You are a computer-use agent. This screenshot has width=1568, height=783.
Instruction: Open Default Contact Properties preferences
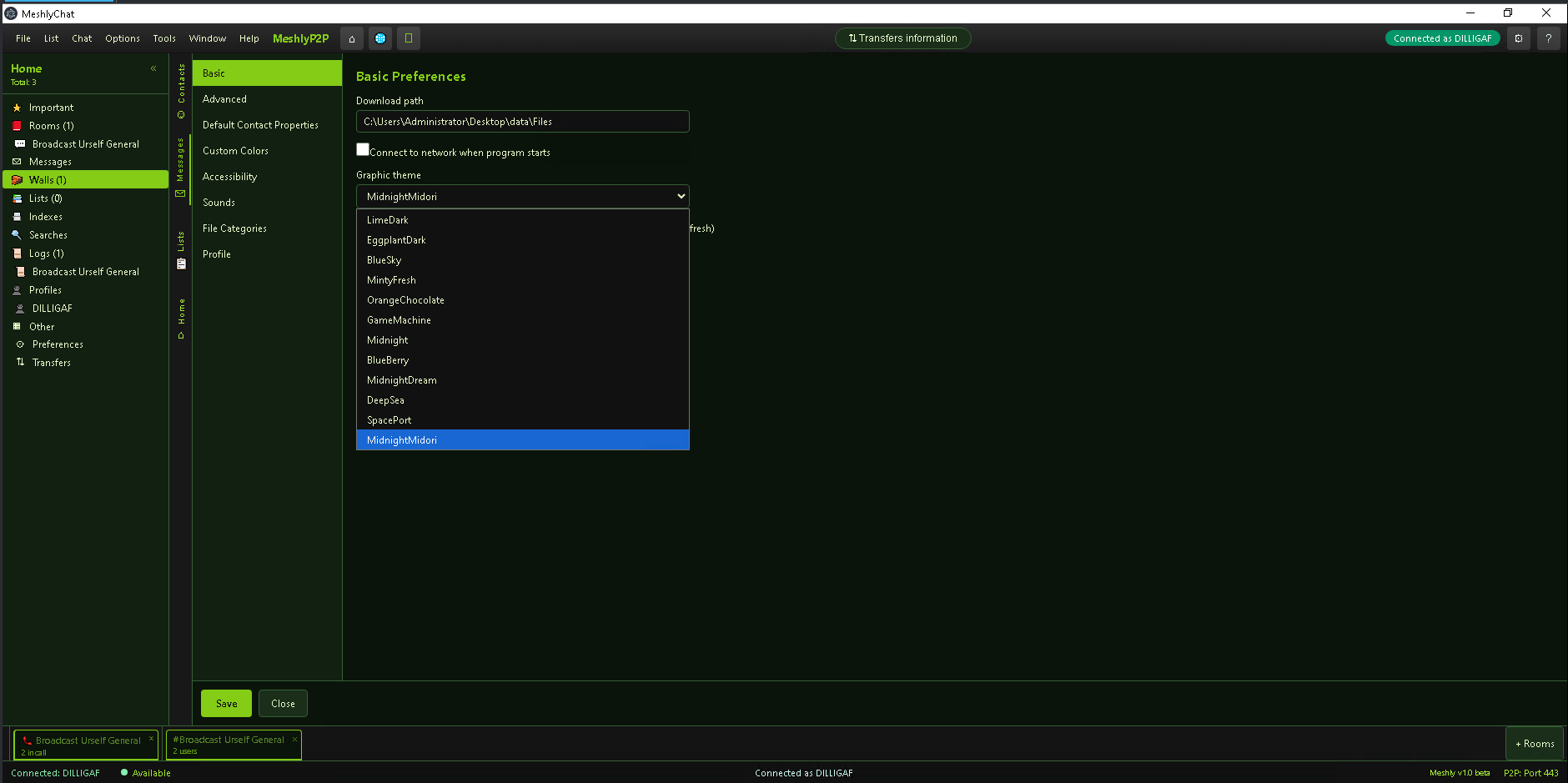pos(267,125)
